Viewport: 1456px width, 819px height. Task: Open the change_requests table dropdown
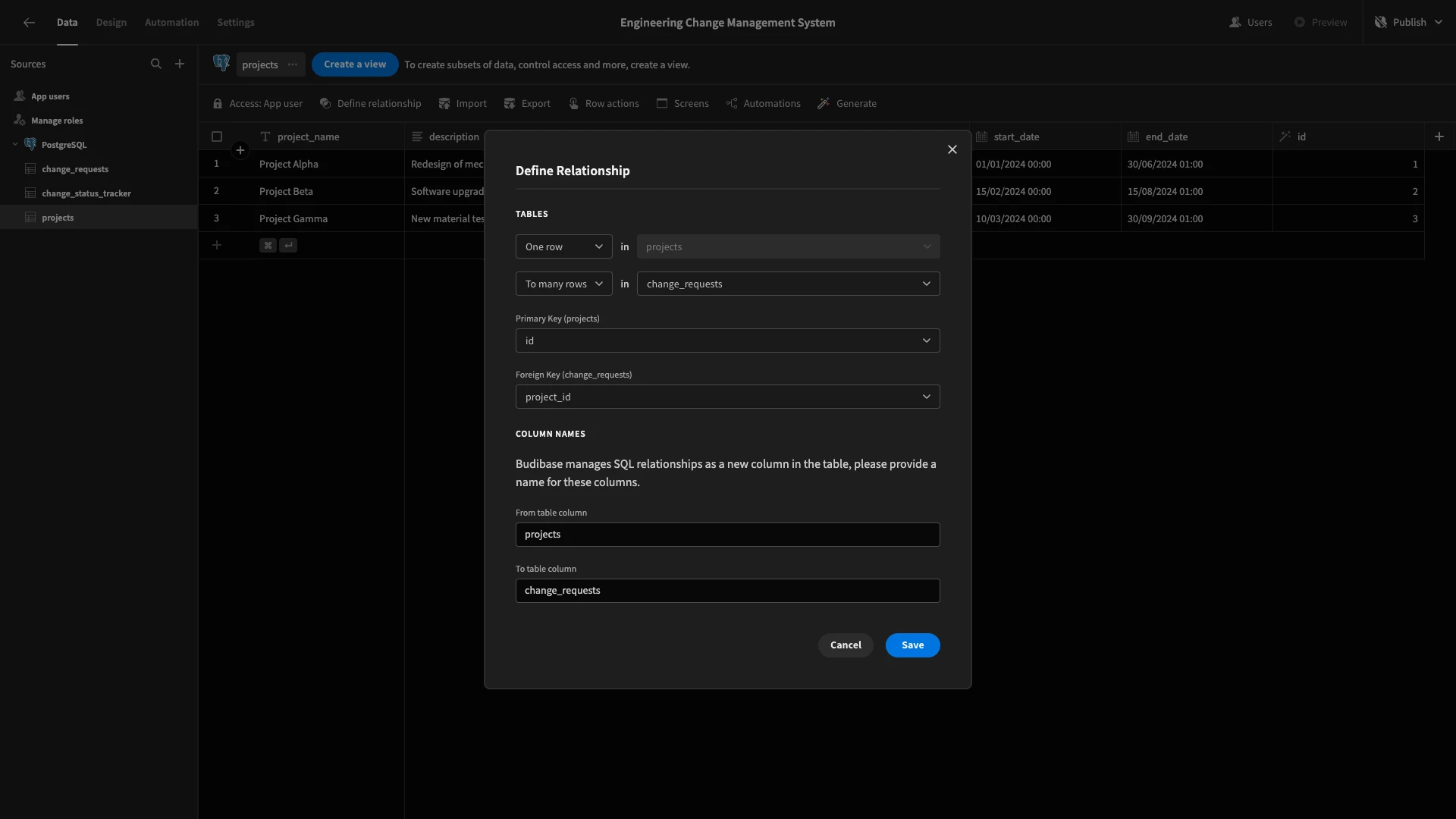click(789, 284)
